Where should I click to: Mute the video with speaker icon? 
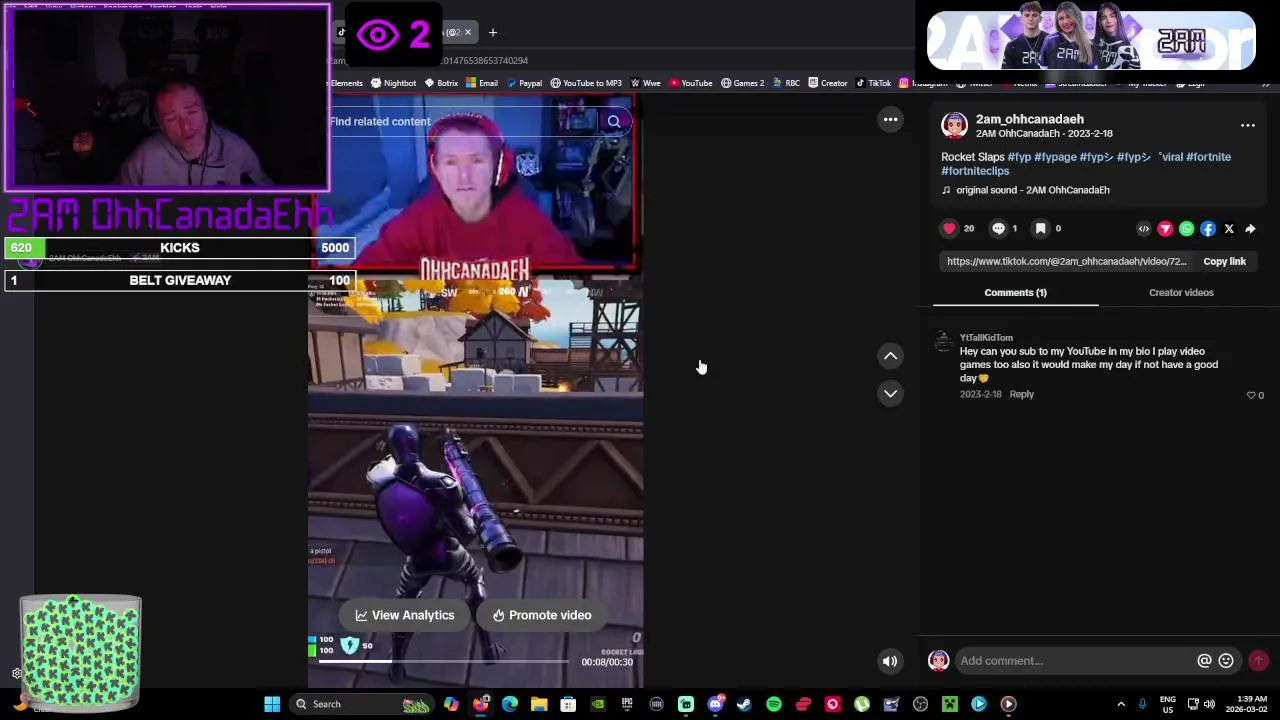[889, 660]
